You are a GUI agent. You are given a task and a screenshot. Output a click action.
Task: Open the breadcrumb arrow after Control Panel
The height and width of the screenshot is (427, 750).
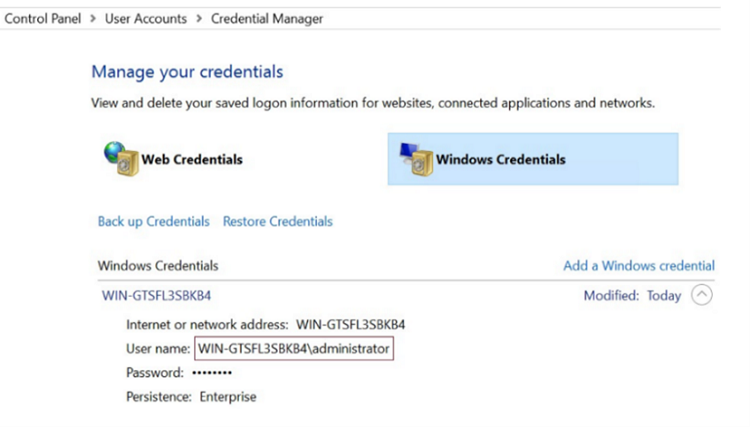click(93, 19)
